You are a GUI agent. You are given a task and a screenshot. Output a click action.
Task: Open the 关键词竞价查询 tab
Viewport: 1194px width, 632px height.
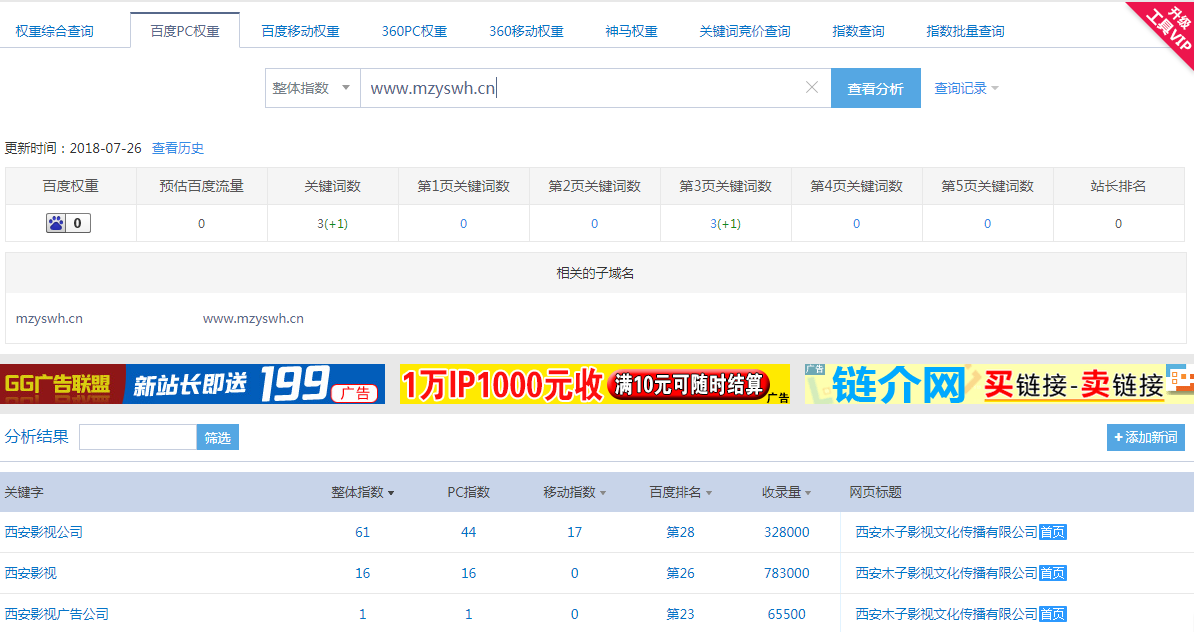[744, 31]
